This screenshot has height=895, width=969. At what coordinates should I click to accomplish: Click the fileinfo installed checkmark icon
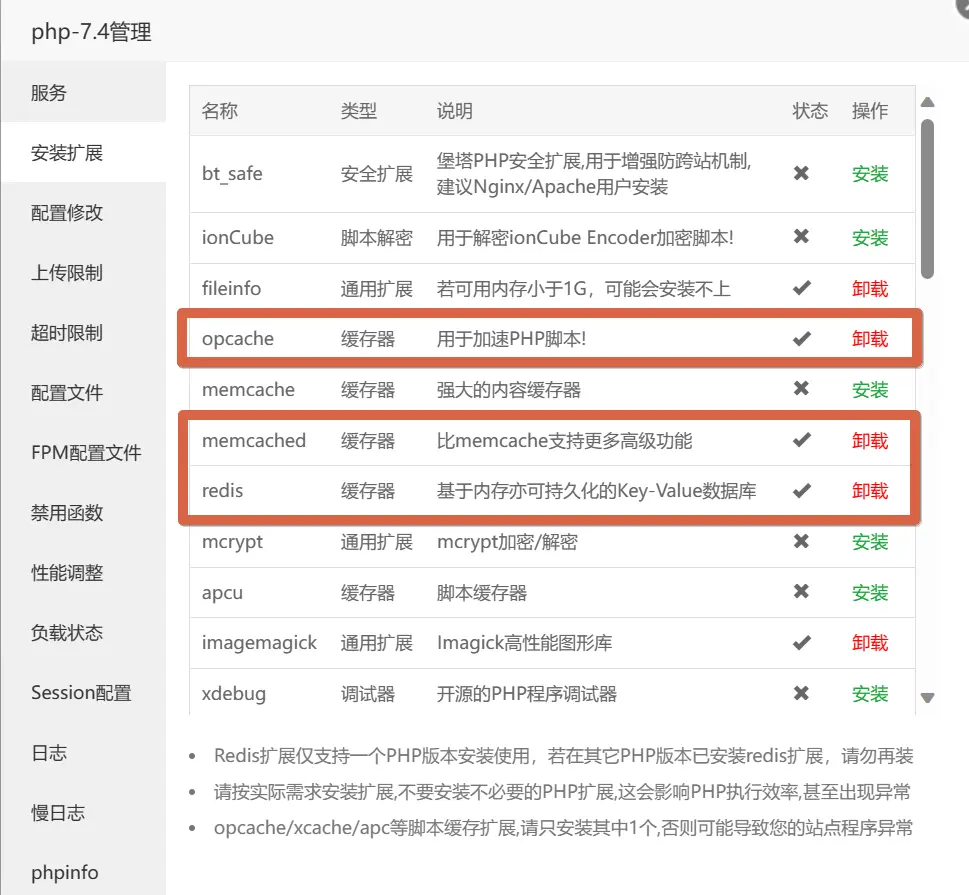point(802,288)
